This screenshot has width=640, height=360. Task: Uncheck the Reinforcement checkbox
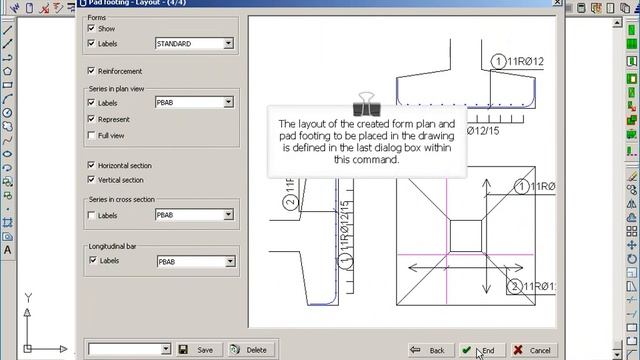tap(91, 71)
